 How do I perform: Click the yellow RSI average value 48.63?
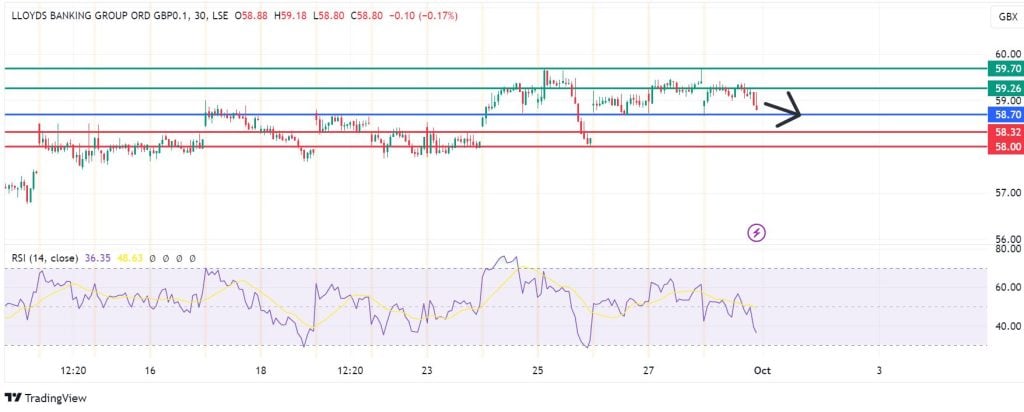(x=130, y=259)
